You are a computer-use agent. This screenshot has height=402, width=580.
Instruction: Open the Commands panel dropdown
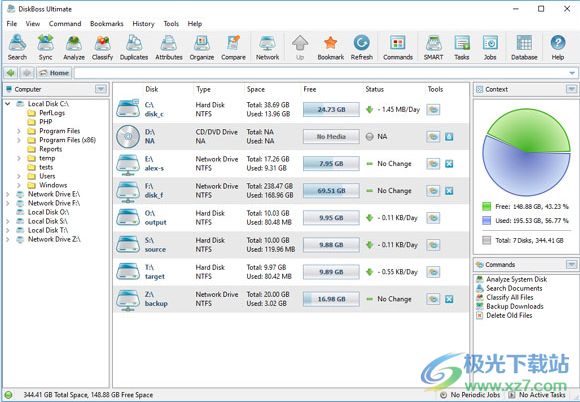coord(571,264)
